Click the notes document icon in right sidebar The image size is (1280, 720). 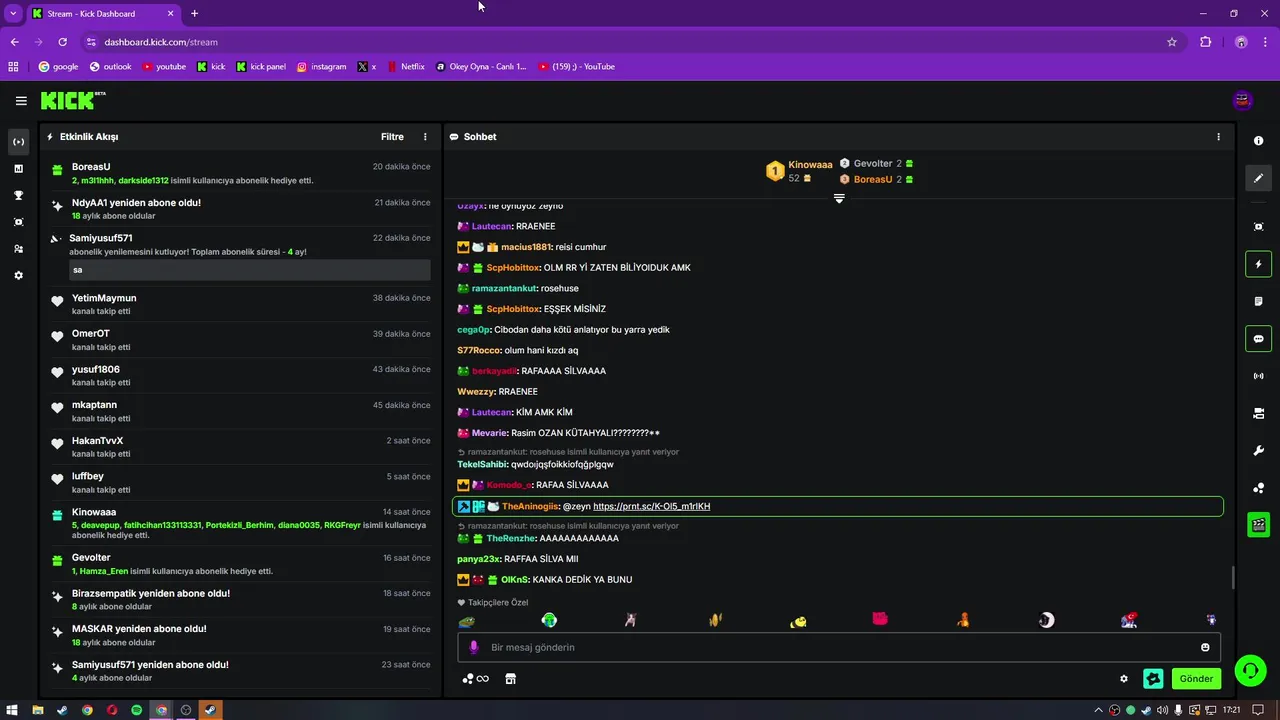click(1258, 301)
